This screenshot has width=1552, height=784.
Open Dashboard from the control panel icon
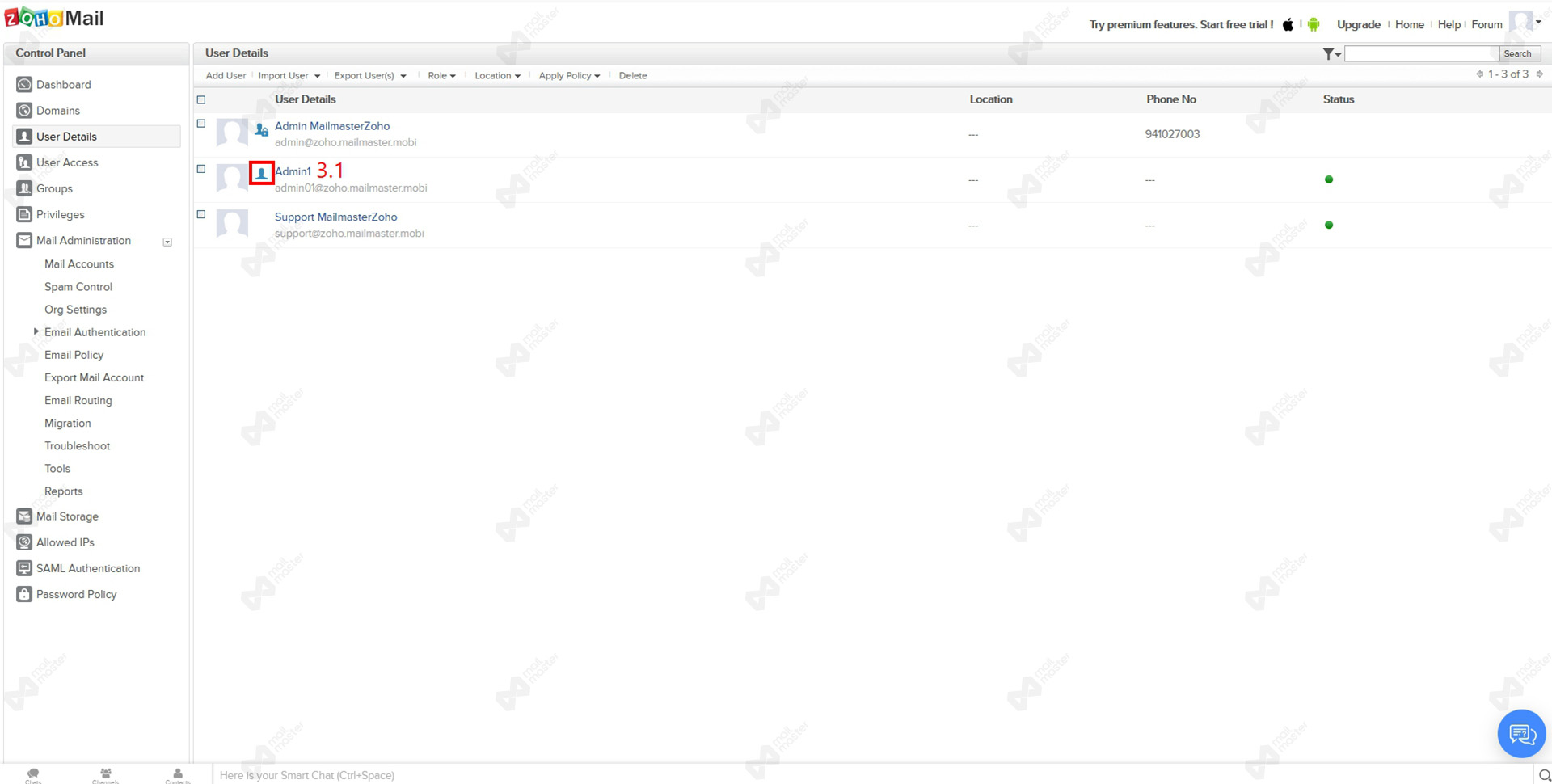point(24,85)
